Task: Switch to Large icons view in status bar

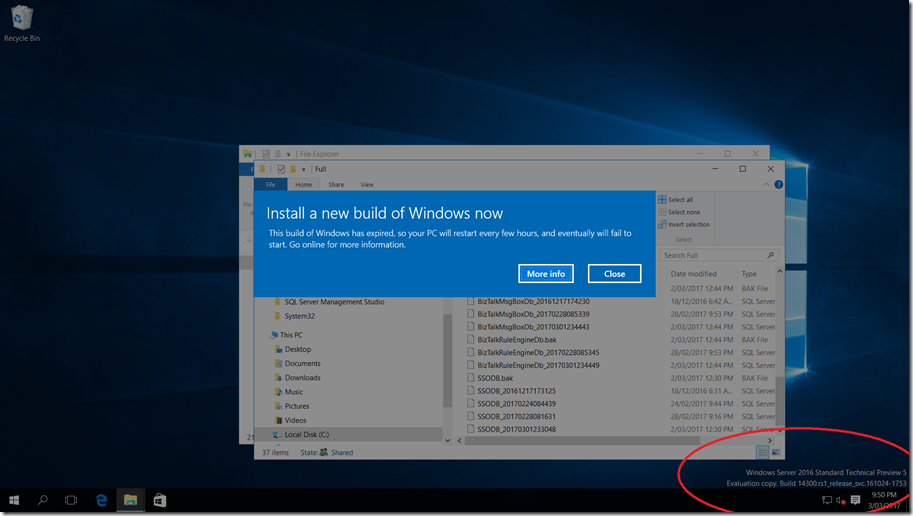Action: coord(776,453)
